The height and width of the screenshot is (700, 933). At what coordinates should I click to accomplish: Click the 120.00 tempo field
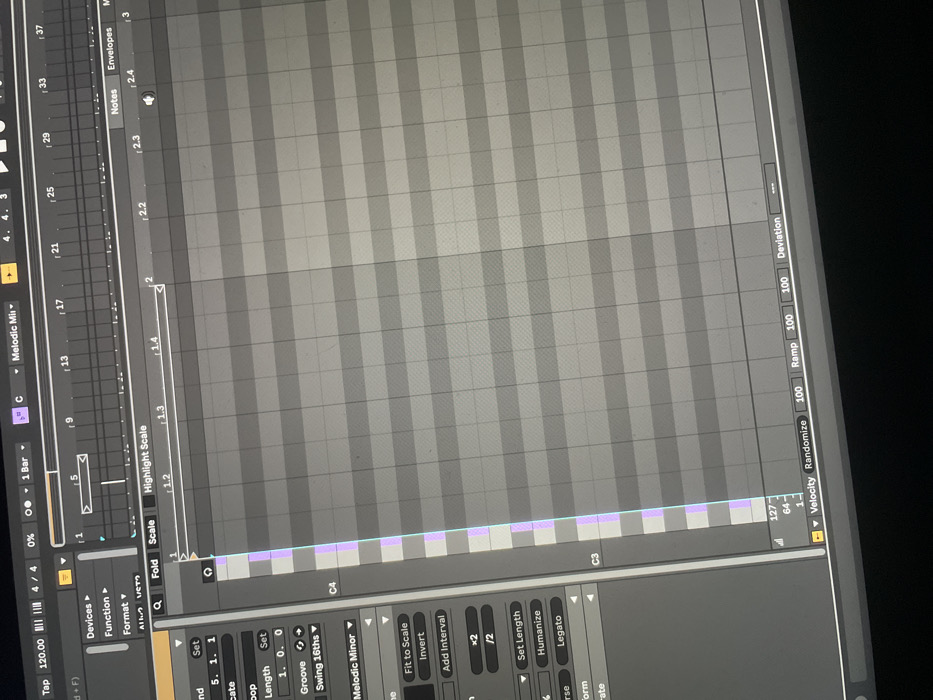[x=41, y=654]
